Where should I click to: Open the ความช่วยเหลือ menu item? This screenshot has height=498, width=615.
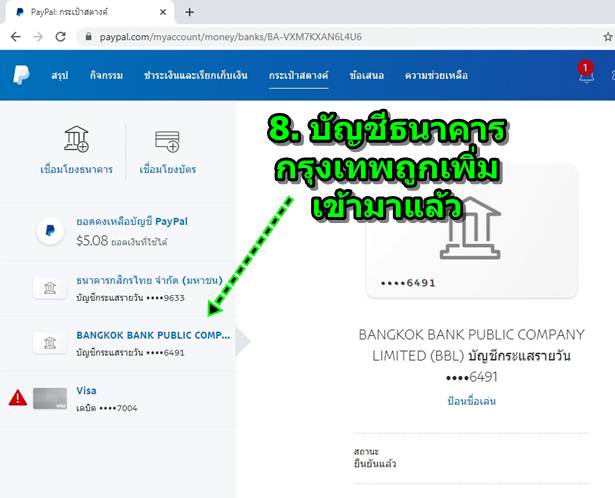point(437,75)
